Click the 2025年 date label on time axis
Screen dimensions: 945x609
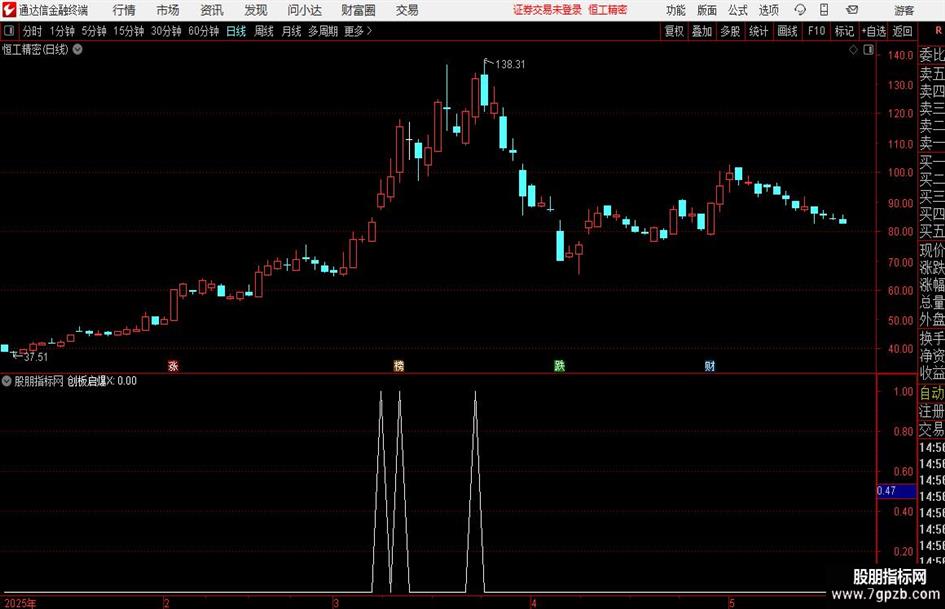point(20,603)
